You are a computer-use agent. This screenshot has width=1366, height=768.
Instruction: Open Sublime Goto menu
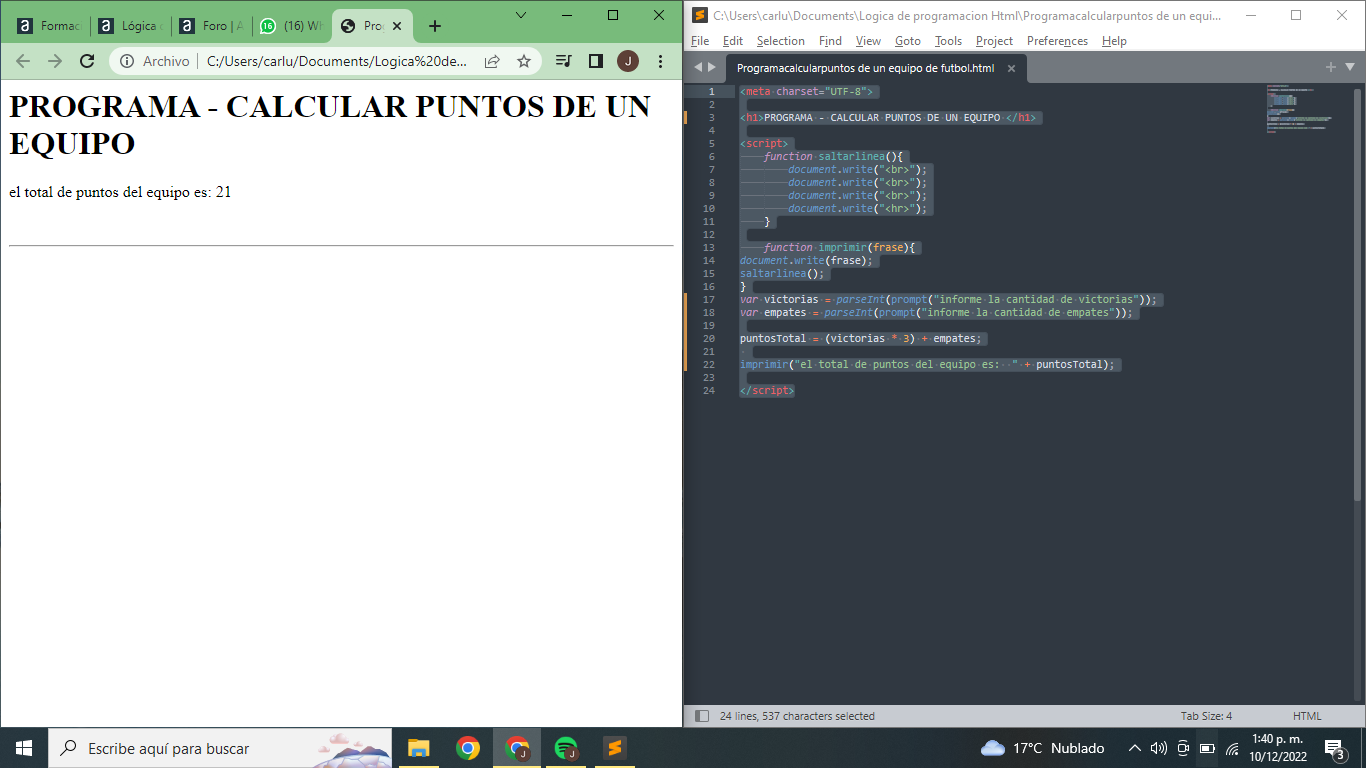908,41
